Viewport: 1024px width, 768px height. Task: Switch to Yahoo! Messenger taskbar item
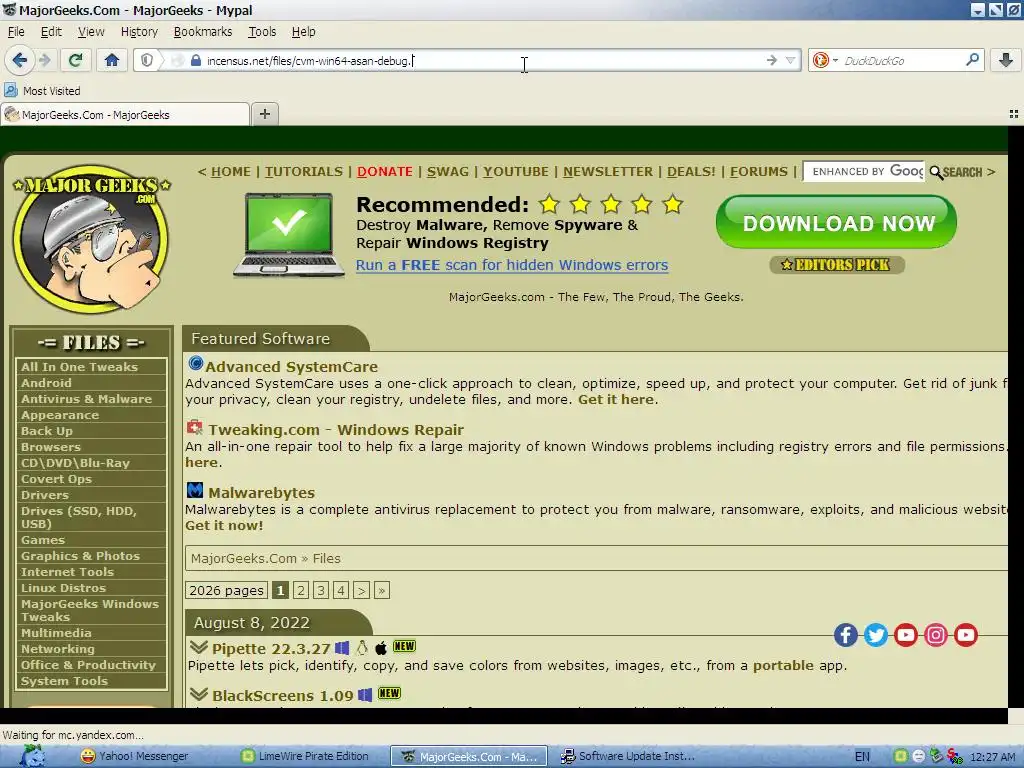tap(135, 756)
